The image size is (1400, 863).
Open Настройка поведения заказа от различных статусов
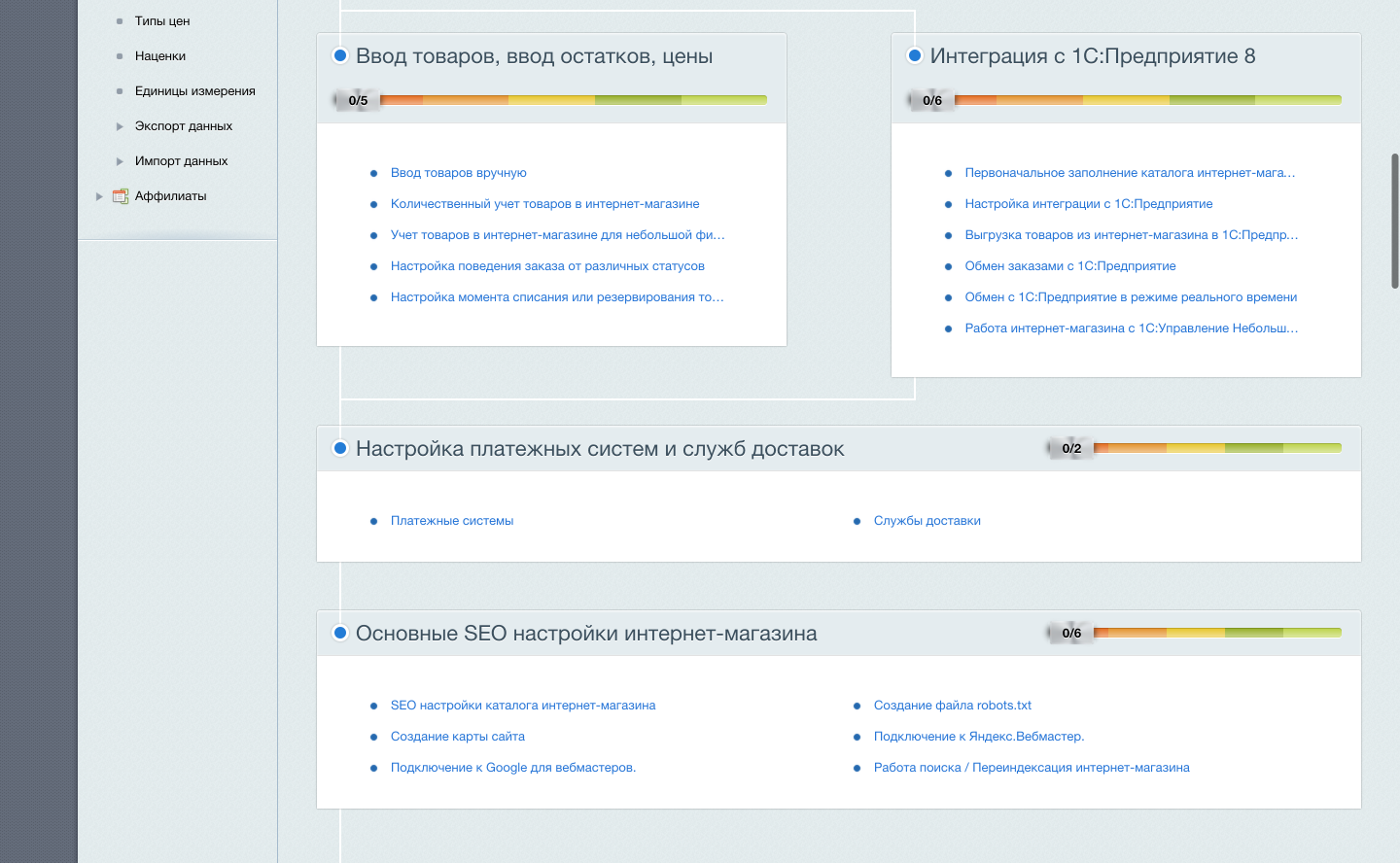tap(547, 266)
